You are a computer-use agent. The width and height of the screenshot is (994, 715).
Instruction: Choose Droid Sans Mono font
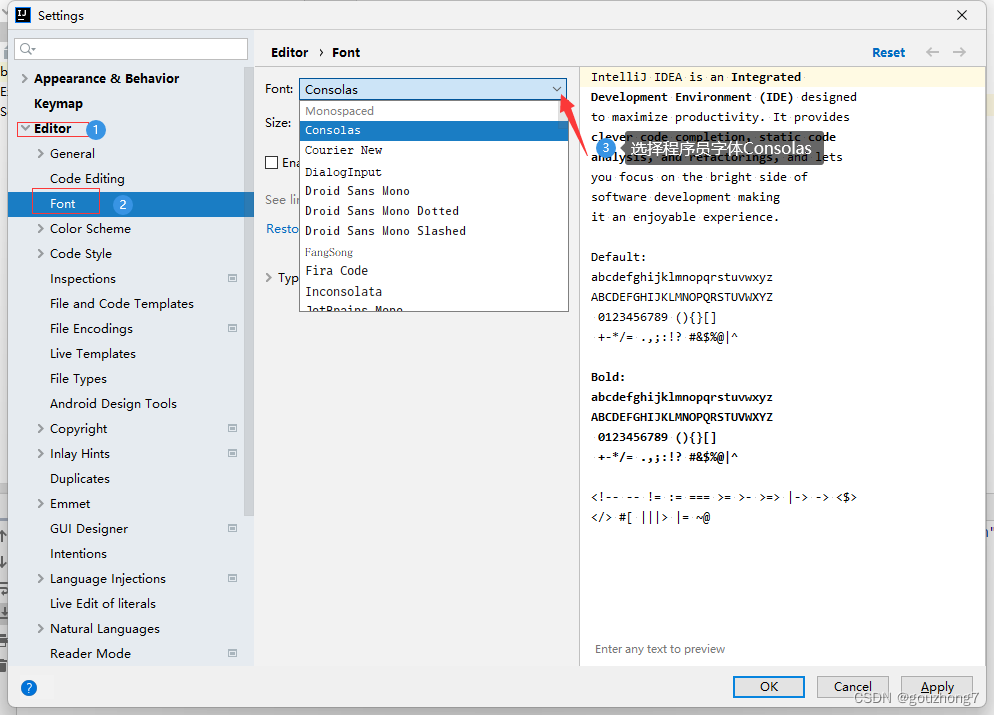(x=434, y=191)
